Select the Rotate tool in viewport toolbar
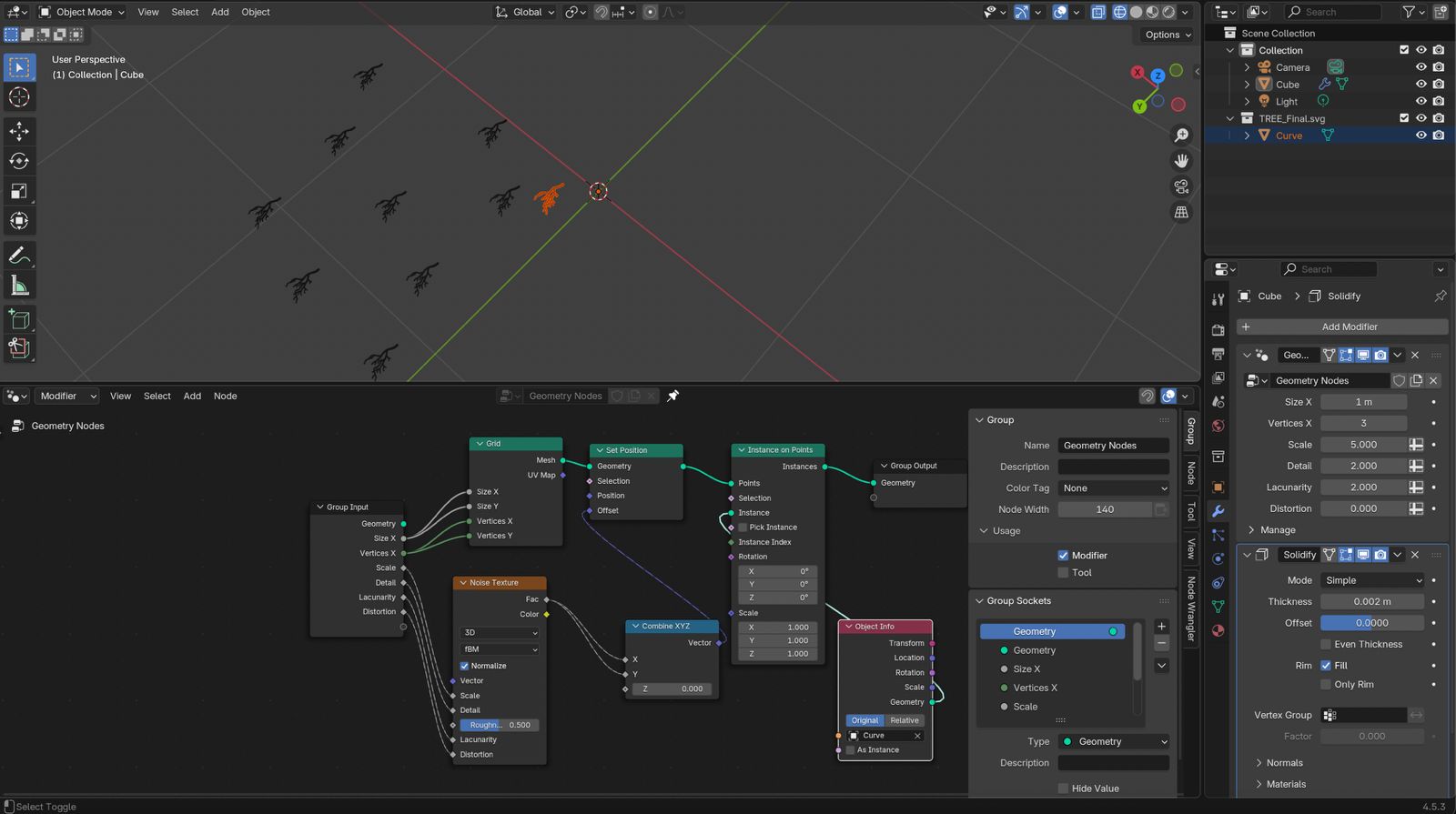 19,161
